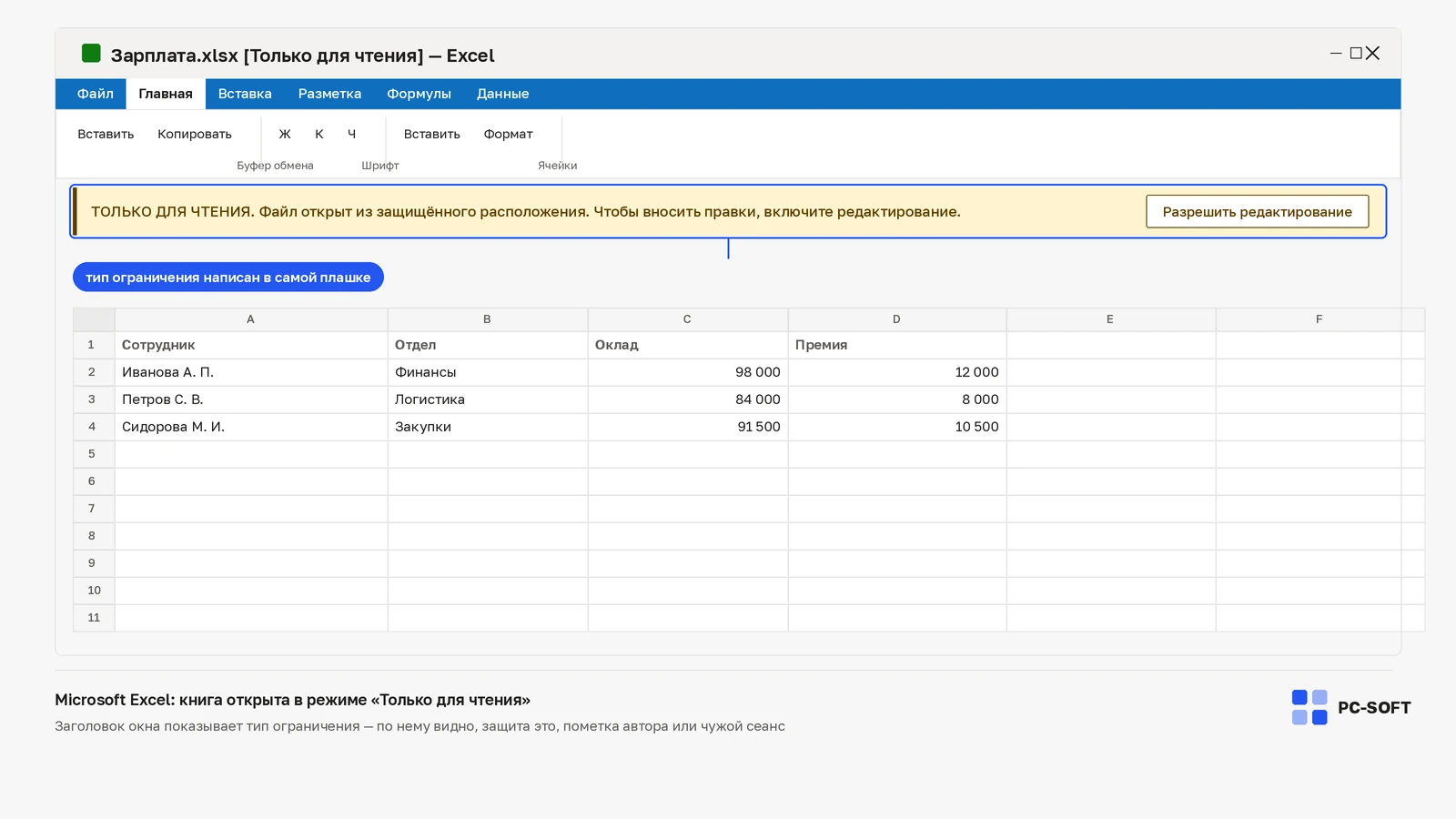Click the green Excel app icon
The width and height of the screenshot is (1456, 819).
(x=91, y=54)
